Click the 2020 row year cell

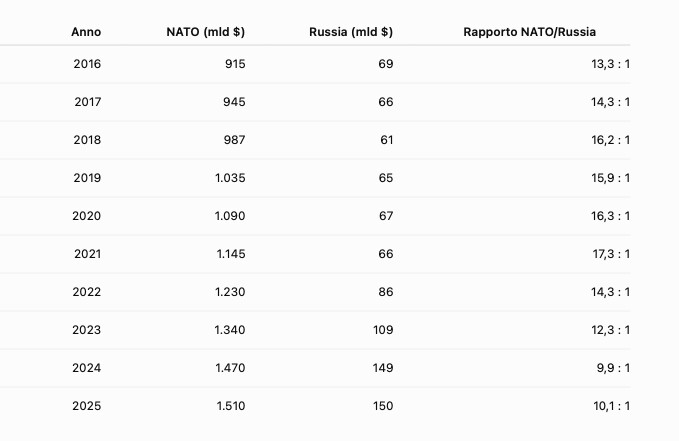click(87, 216)
